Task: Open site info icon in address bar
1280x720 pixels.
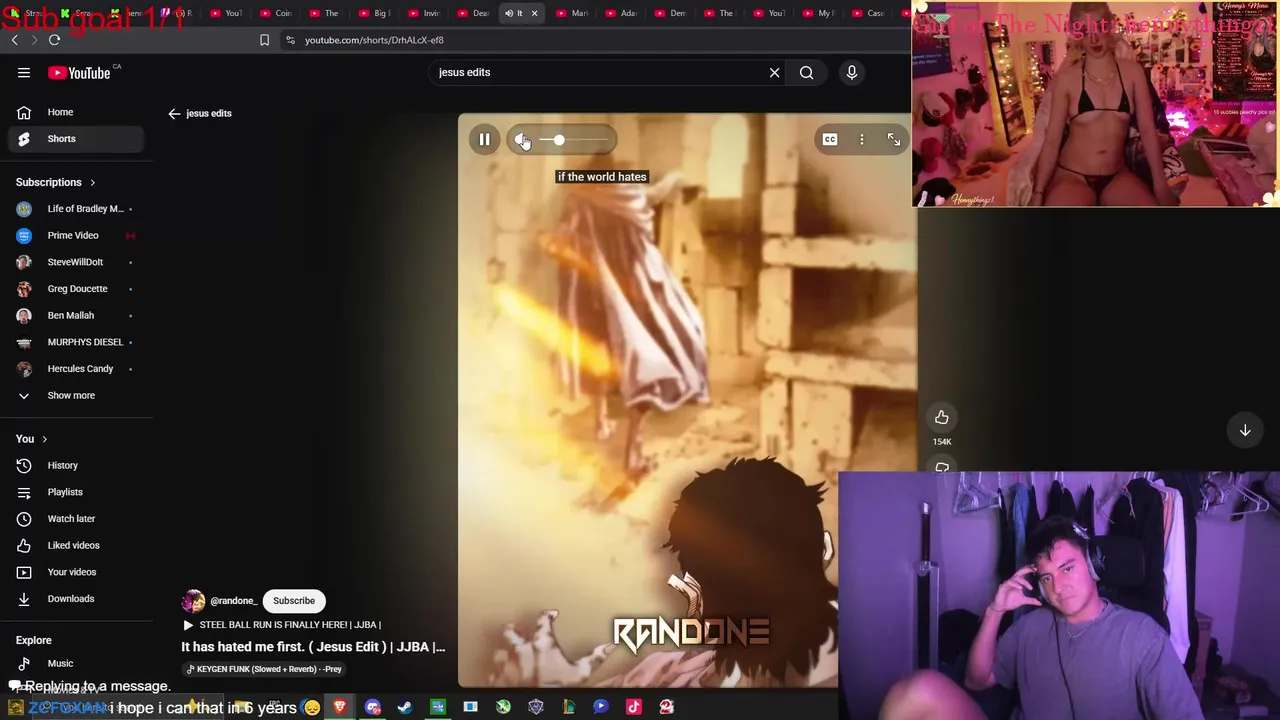Action: point(290,40)
